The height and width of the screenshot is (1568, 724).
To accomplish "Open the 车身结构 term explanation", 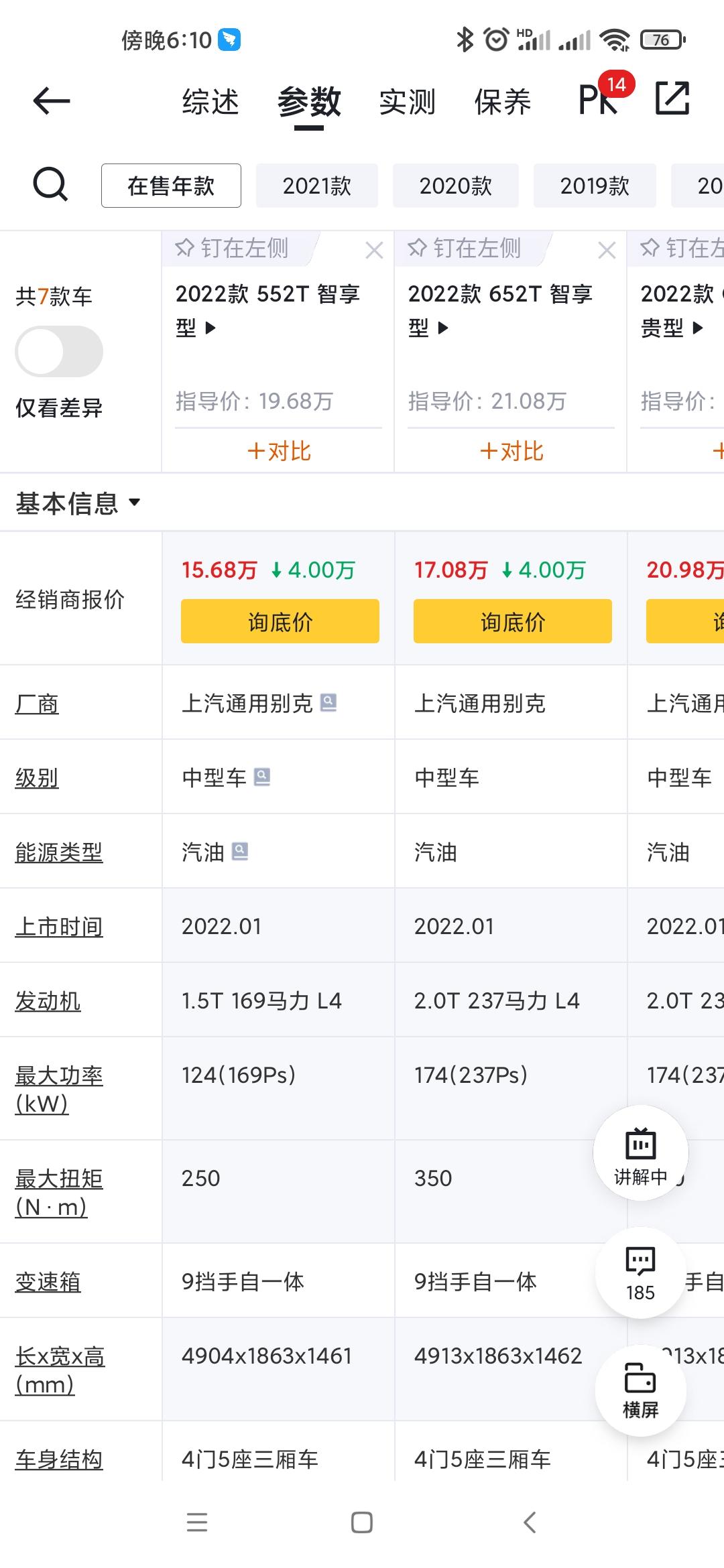I will [59, 1459].
